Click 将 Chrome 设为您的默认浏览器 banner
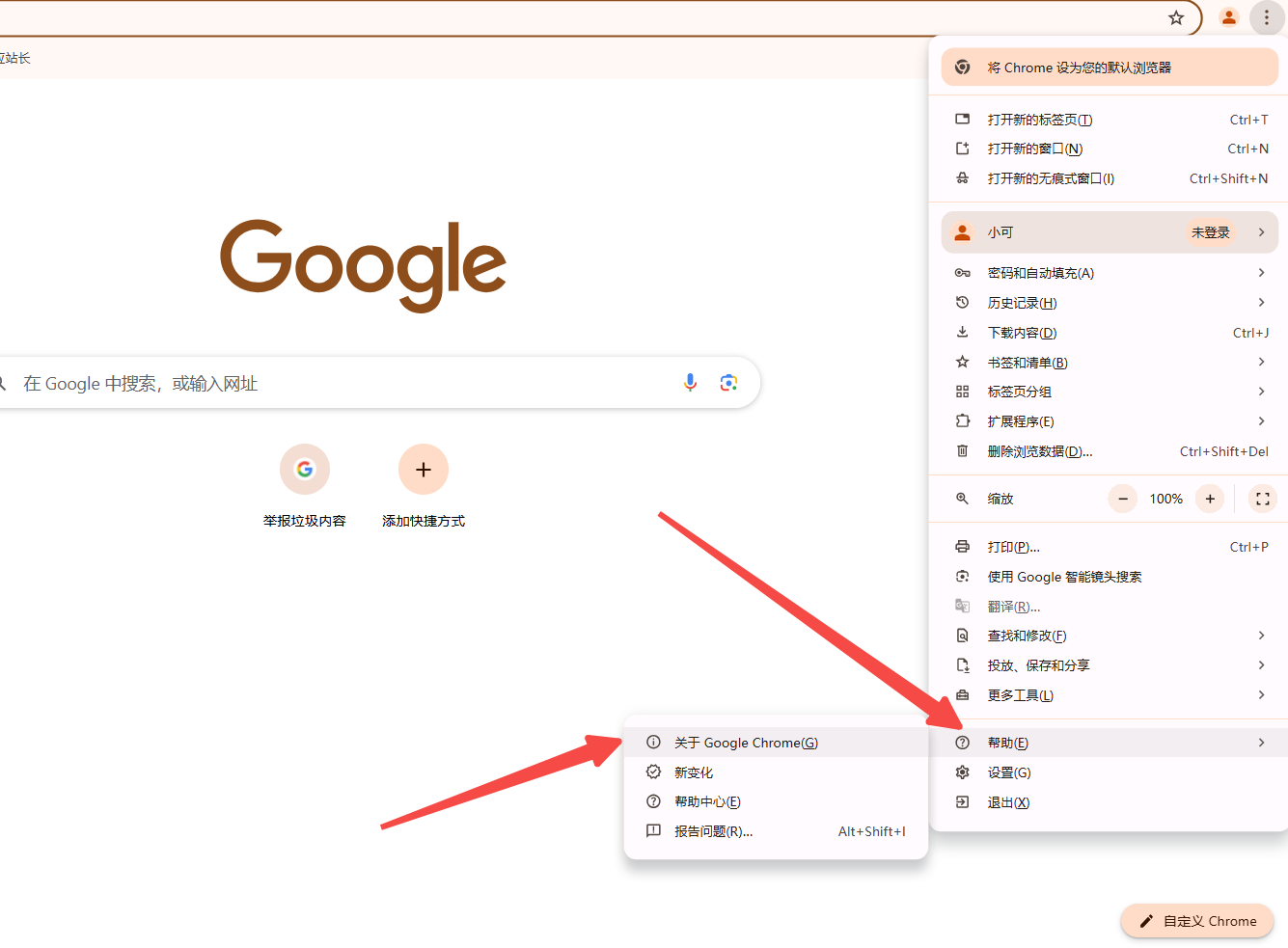The width and height of the screenshot is (1288, 948). (x=1110, y=68)
